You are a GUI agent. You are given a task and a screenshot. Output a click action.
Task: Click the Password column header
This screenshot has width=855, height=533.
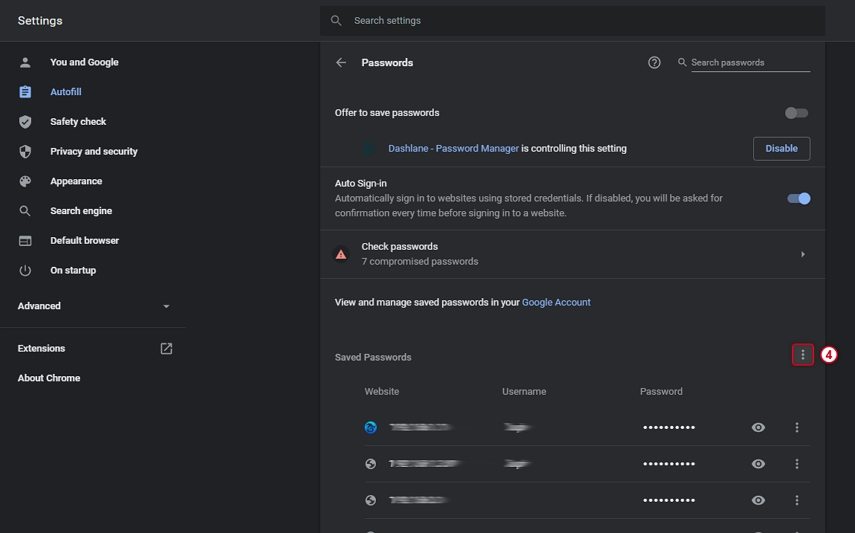click(x=661, y=392)
